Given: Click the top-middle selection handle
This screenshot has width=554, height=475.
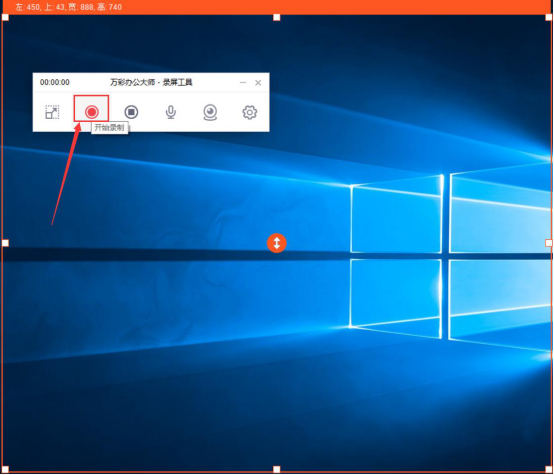Looking at the screenshot, I should click(x=277, y=17).
